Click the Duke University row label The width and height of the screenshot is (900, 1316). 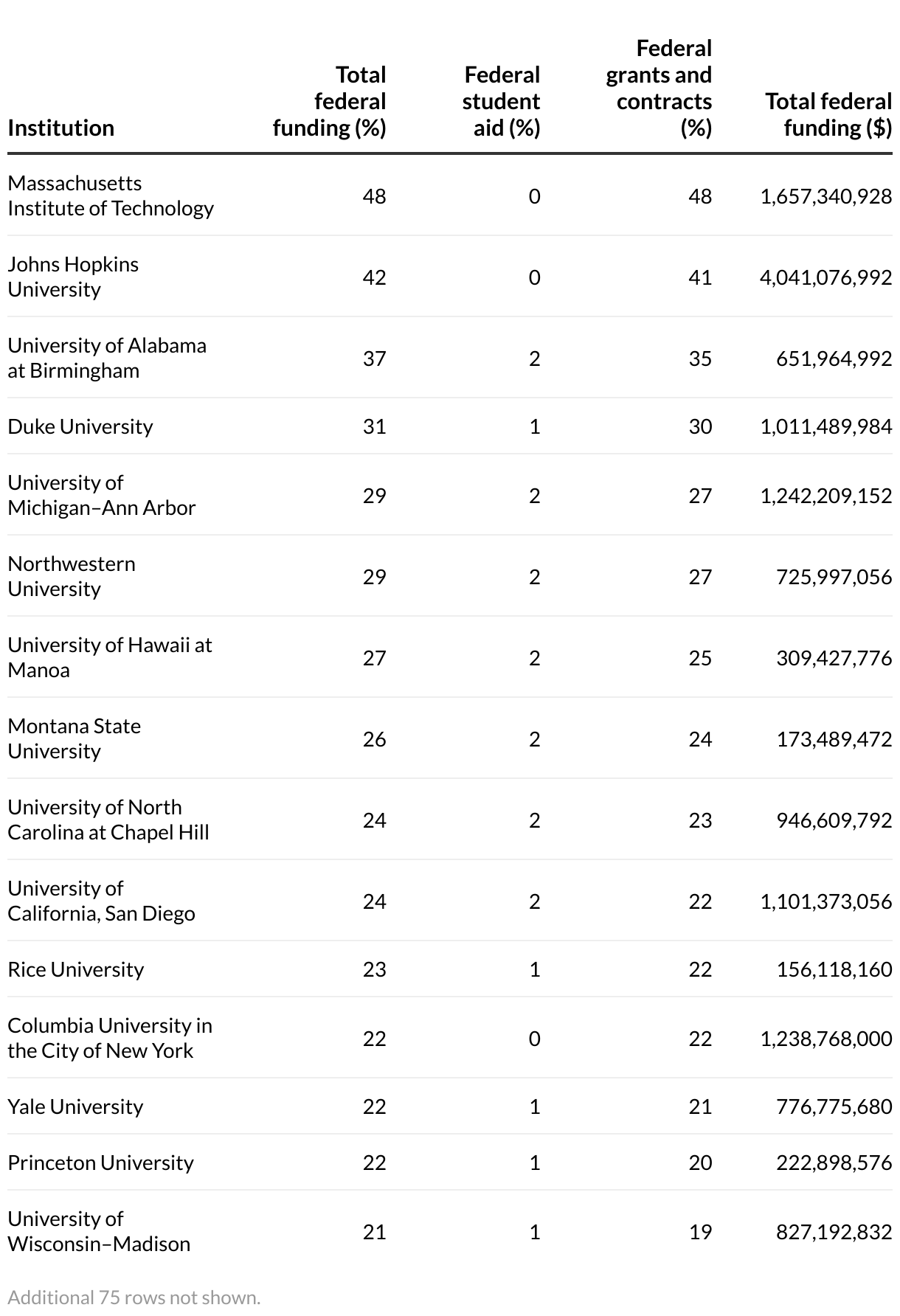[80, 426]
